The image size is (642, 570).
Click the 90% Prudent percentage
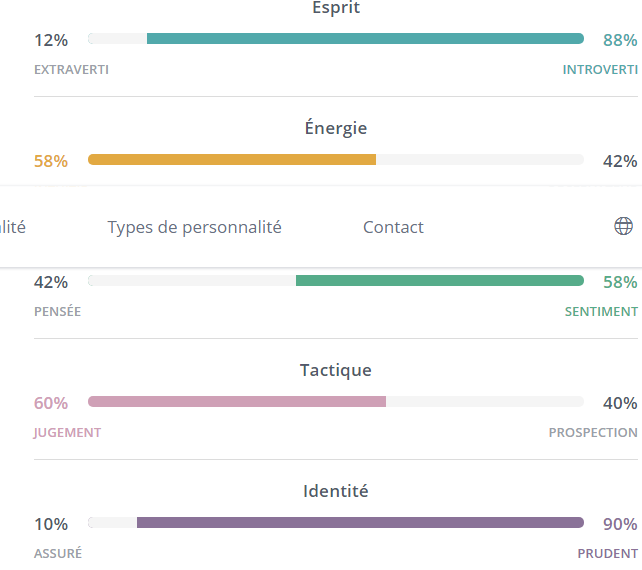[x=620, y=524]
